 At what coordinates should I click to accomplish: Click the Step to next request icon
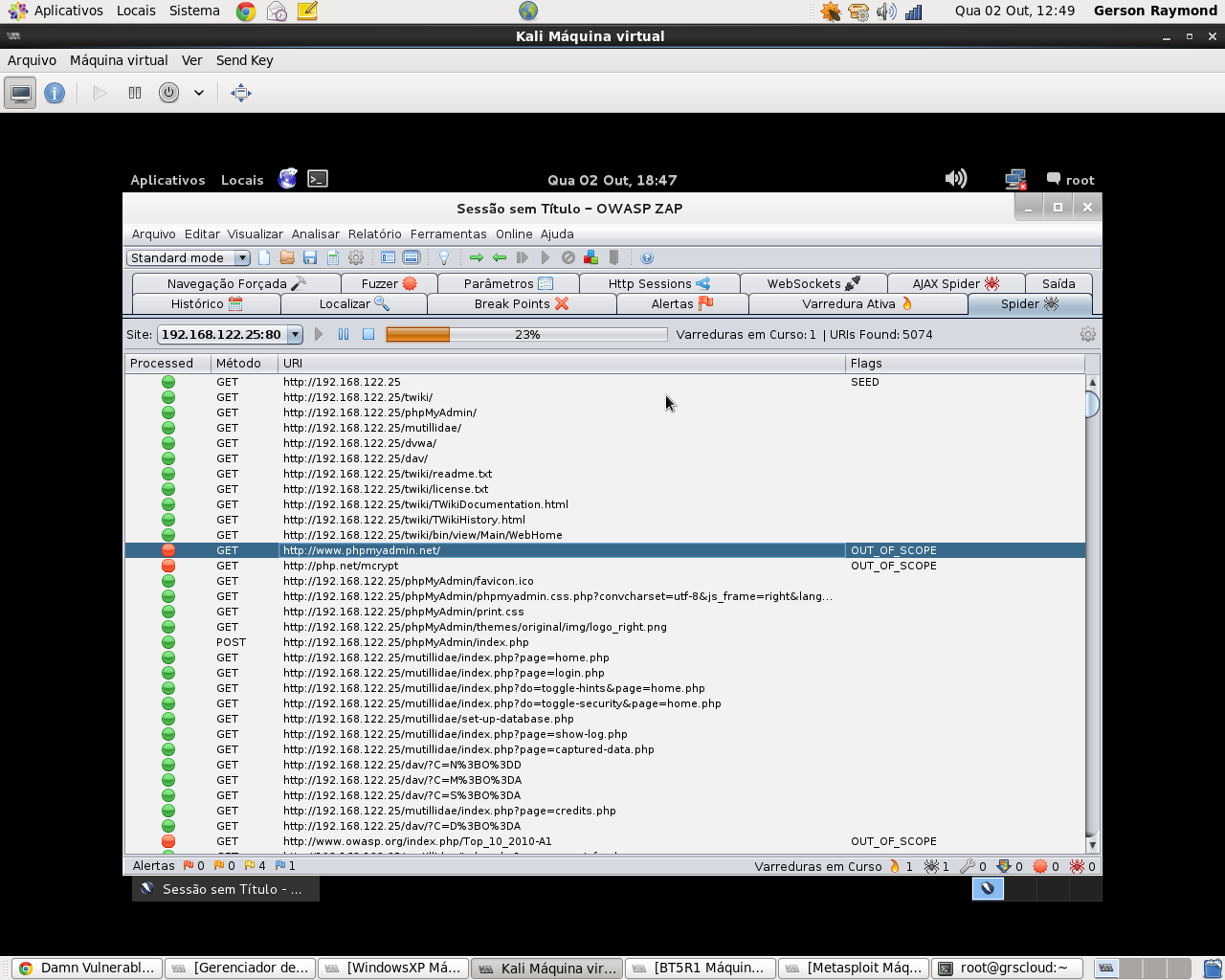[x=523, y=257]
